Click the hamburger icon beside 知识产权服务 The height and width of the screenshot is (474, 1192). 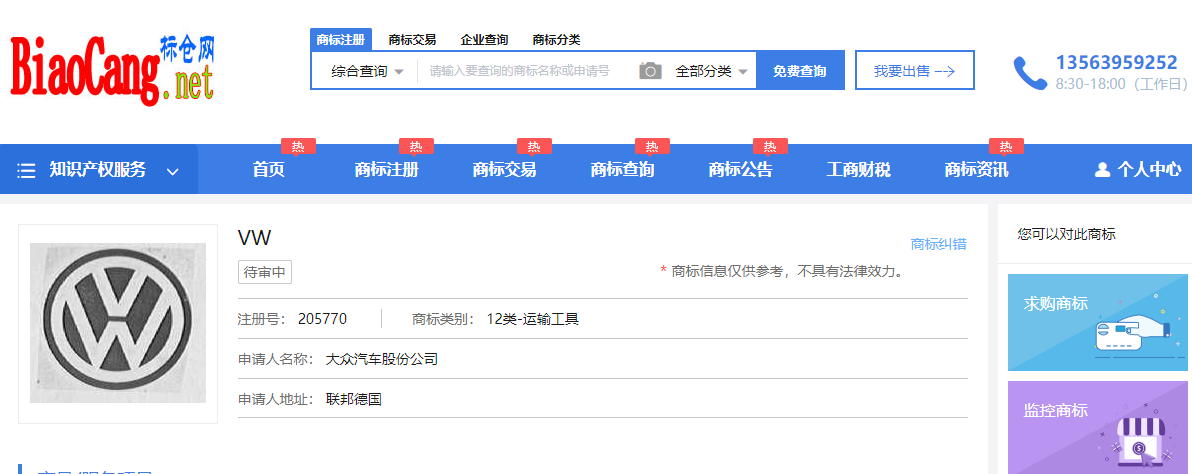tap(27, 171)
